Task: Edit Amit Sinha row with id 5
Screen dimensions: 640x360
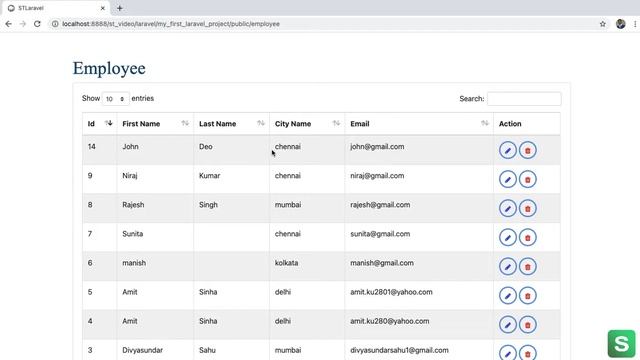Action: click(x=508, y=296)
